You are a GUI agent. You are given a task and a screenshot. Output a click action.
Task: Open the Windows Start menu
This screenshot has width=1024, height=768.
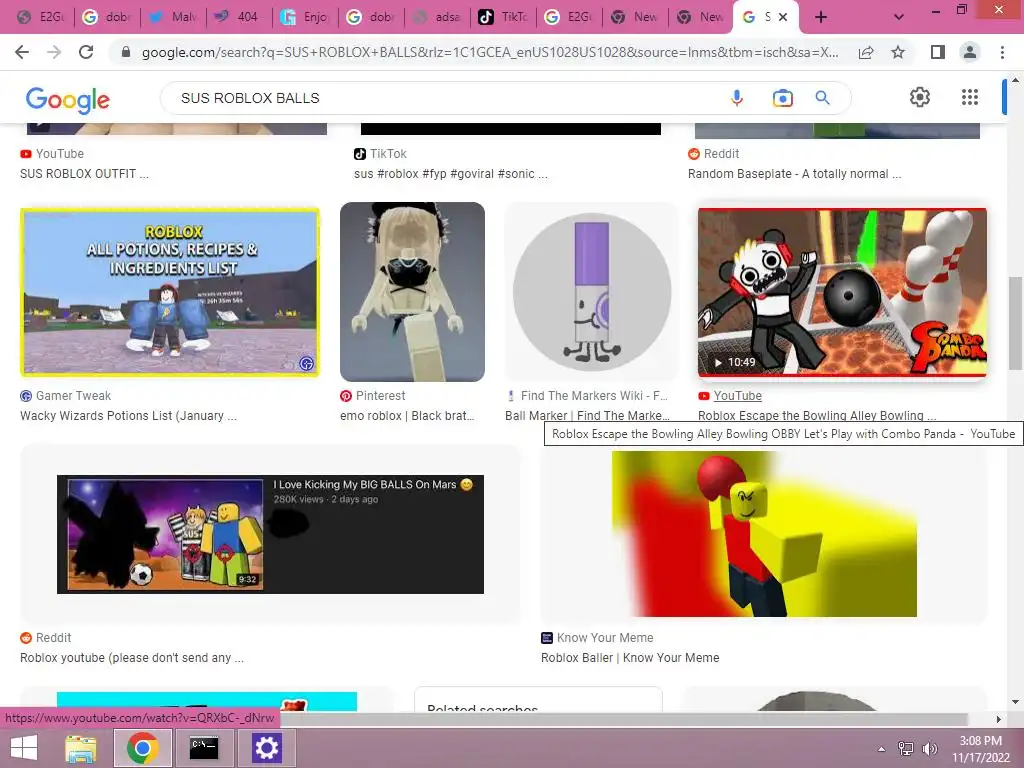coord(25,748)
